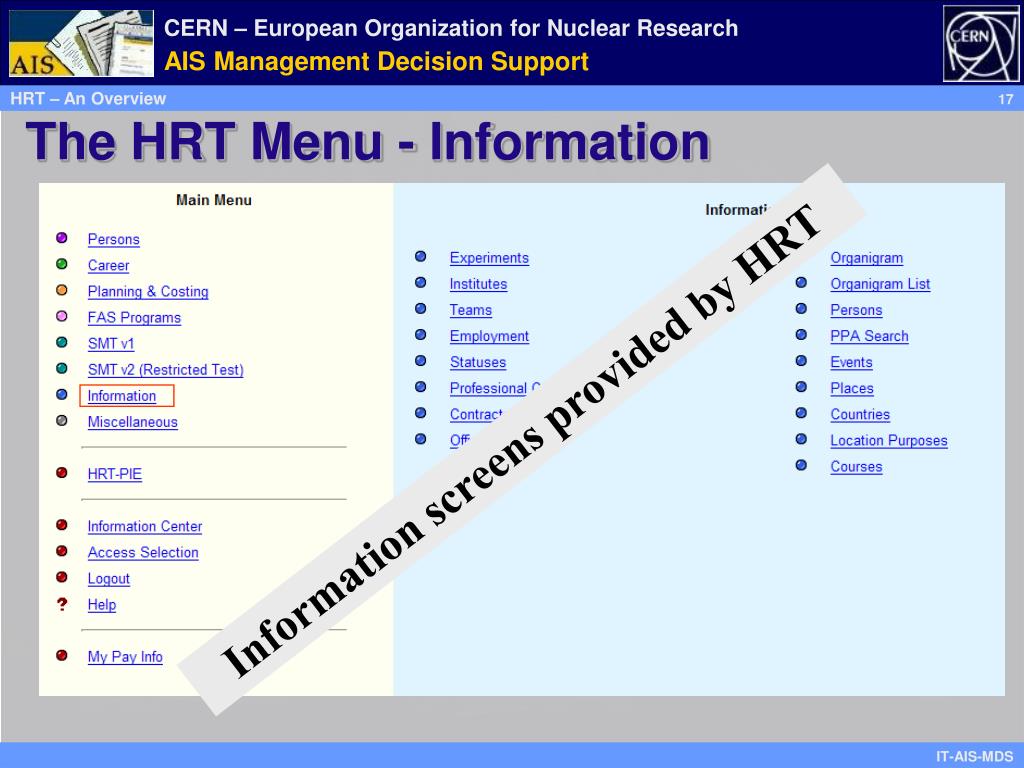The image size is (1024, 768).
Task: Open the Statuses link
Action: coord(478,363)
